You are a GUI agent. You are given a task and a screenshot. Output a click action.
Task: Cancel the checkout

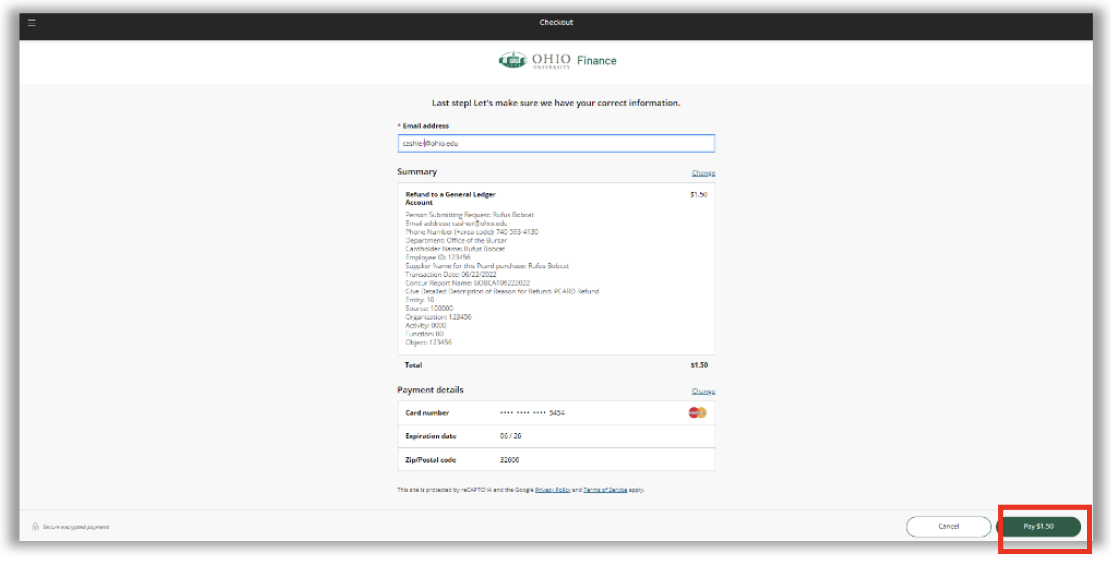point(948,527)
